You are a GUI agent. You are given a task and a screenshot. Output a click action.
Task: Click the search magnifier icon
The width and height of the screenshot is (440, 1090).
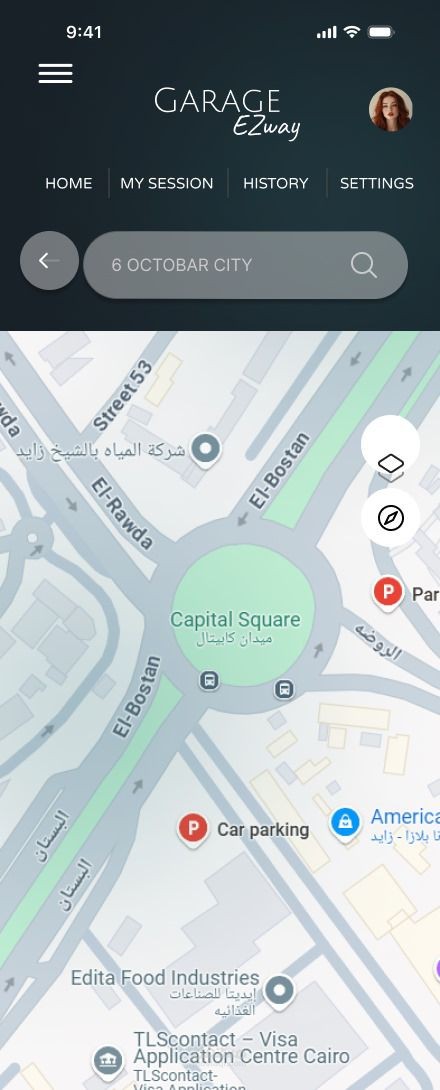point(364,265)
